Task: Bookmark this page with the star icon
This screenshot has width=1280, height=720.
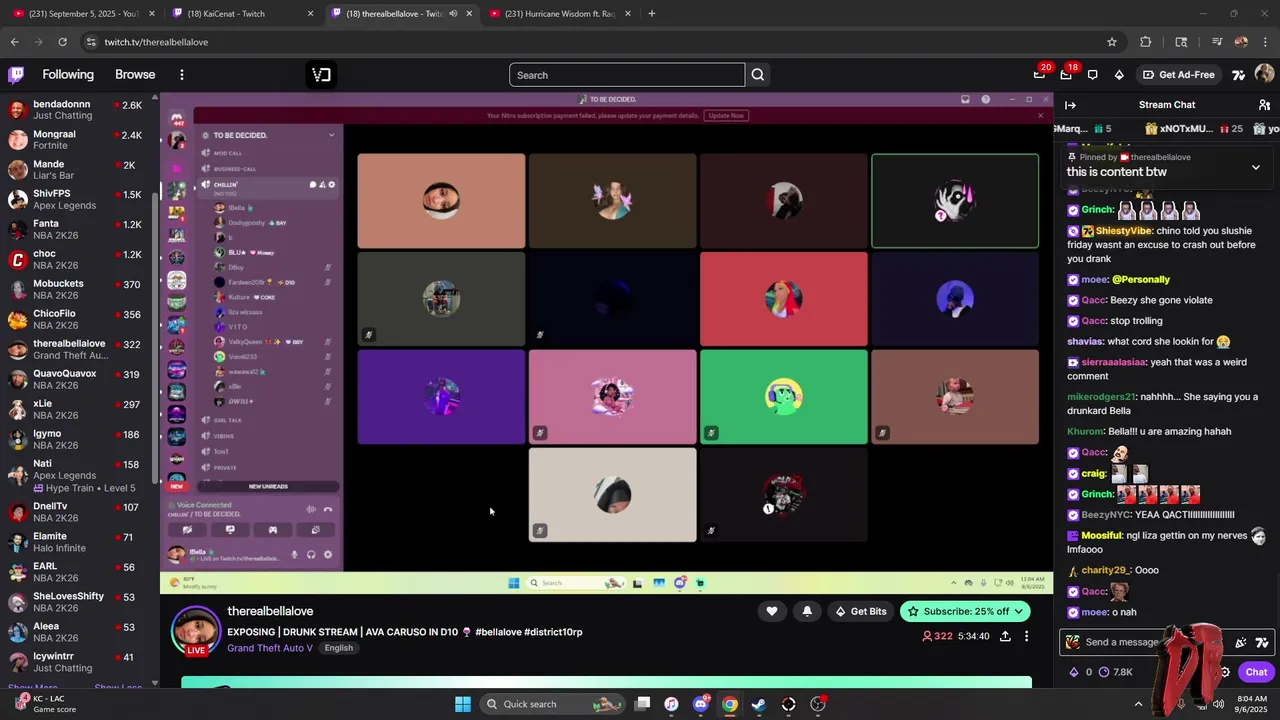Action: [1111, 42]
